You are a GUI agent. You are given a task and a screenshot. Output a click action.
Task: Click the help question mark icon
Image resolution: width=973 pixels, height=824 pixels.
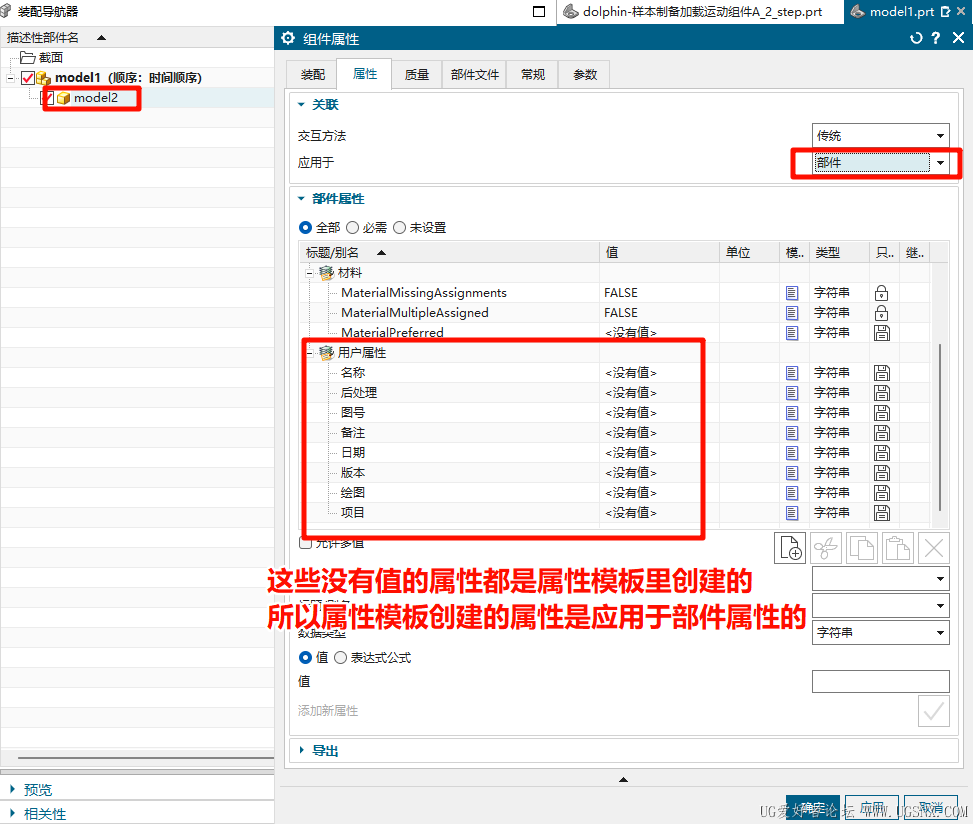pyautogui.click(x=936, y=38)
